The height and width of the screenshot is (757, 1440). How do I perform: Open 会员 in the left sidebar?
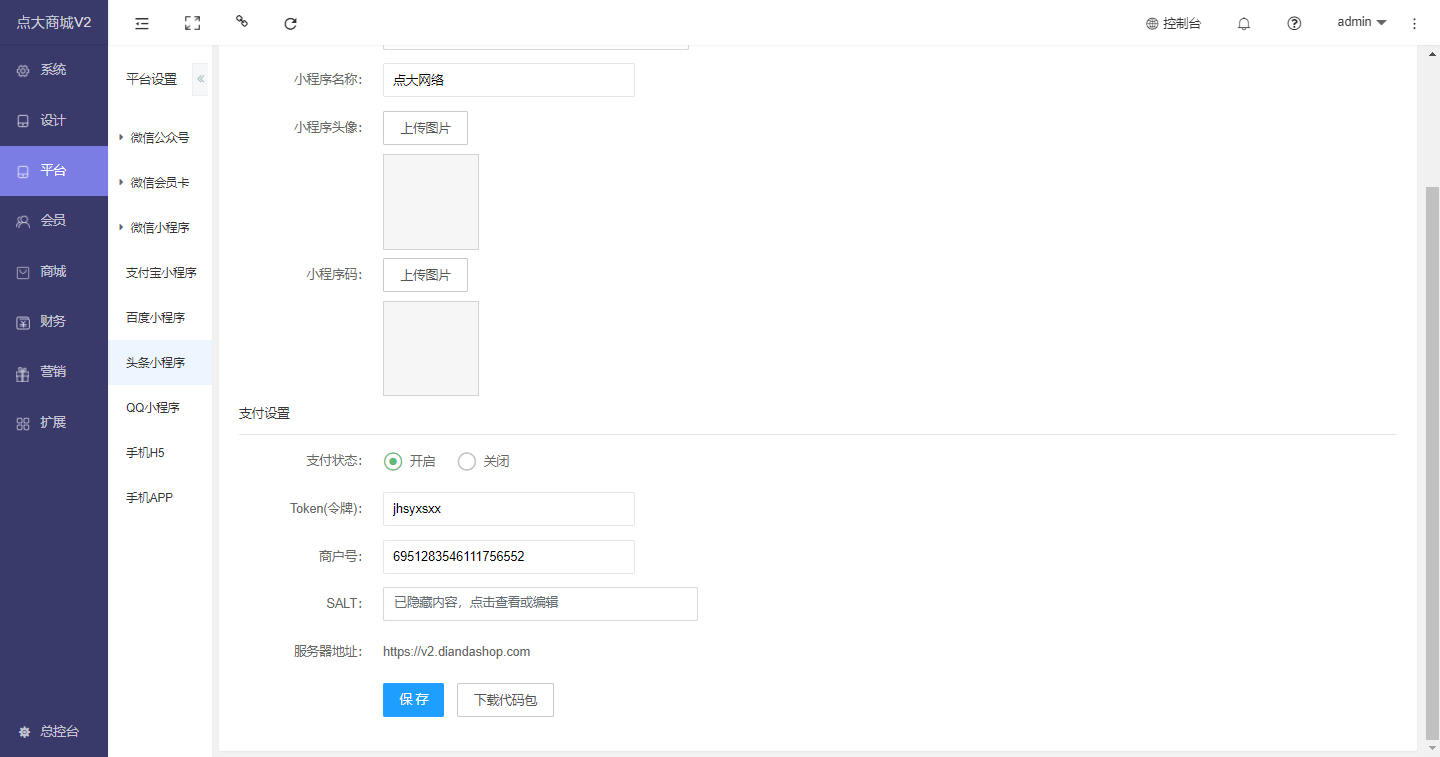point(53,221)
